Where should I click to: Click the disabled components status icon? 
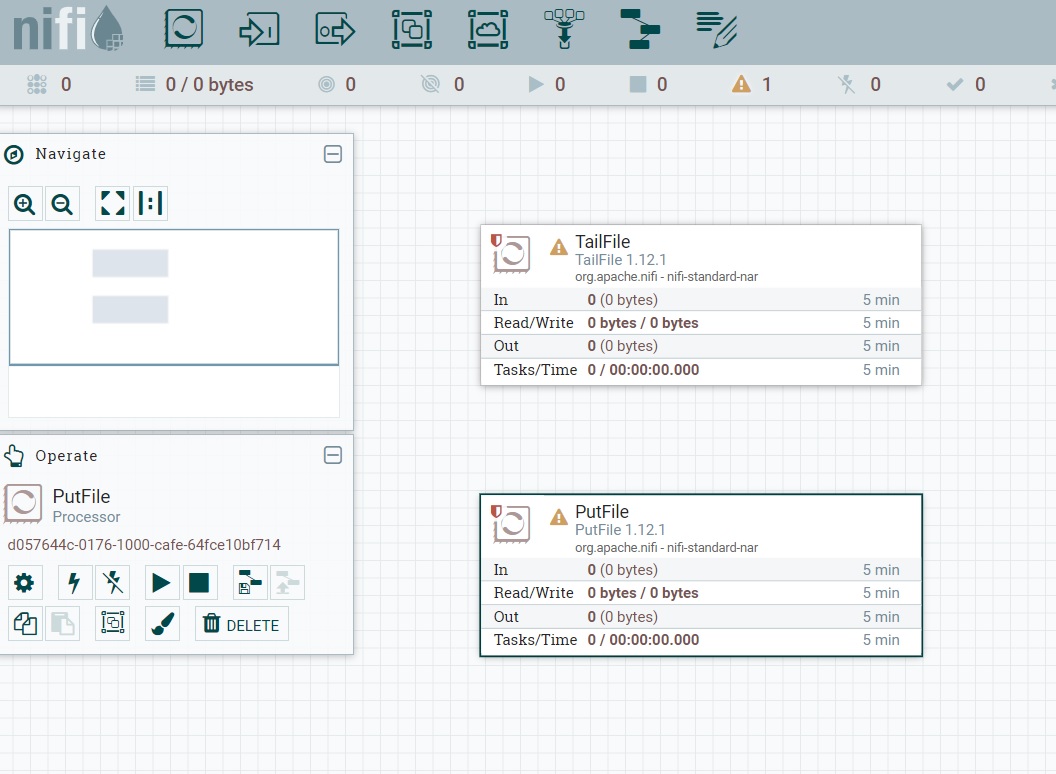click(x=847, y=84)
